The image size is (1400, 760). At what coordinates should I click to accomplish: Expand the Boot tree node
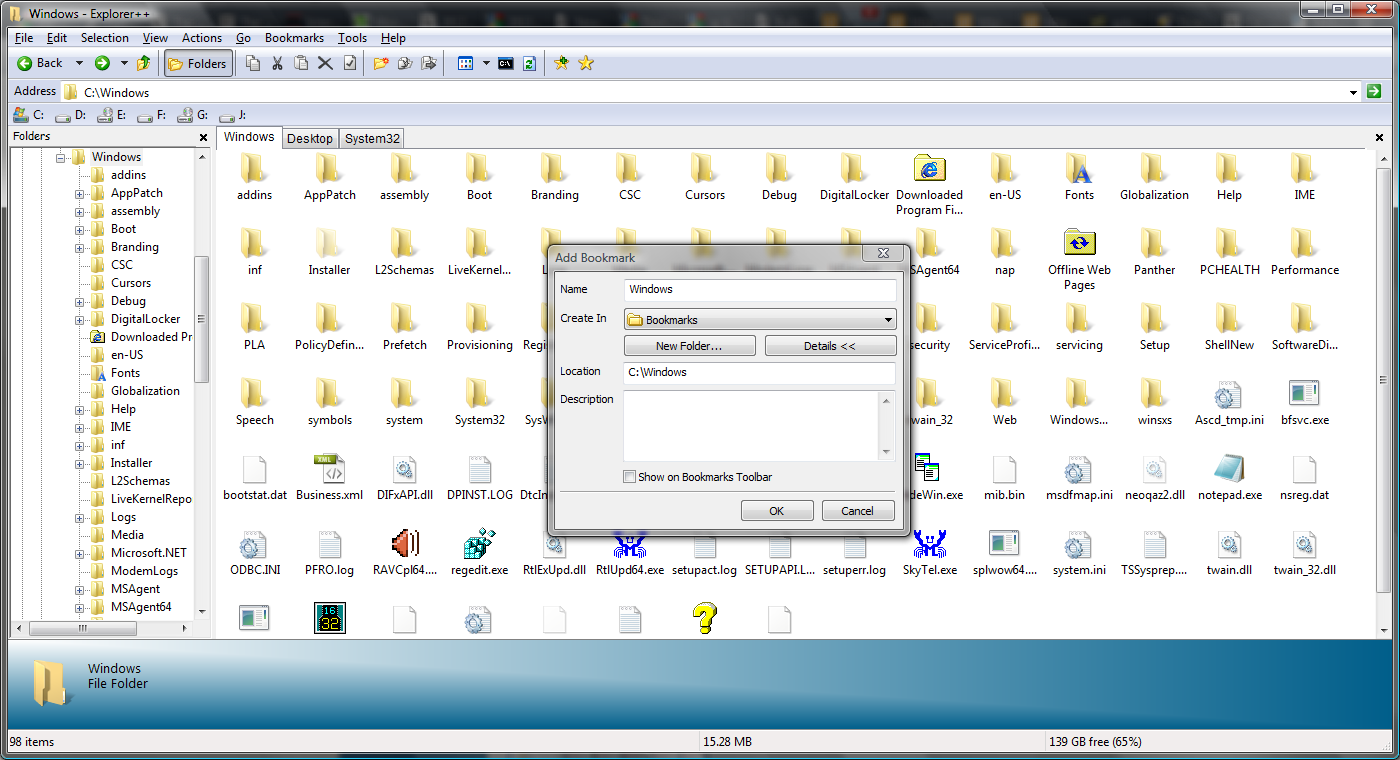coord(79,229)
